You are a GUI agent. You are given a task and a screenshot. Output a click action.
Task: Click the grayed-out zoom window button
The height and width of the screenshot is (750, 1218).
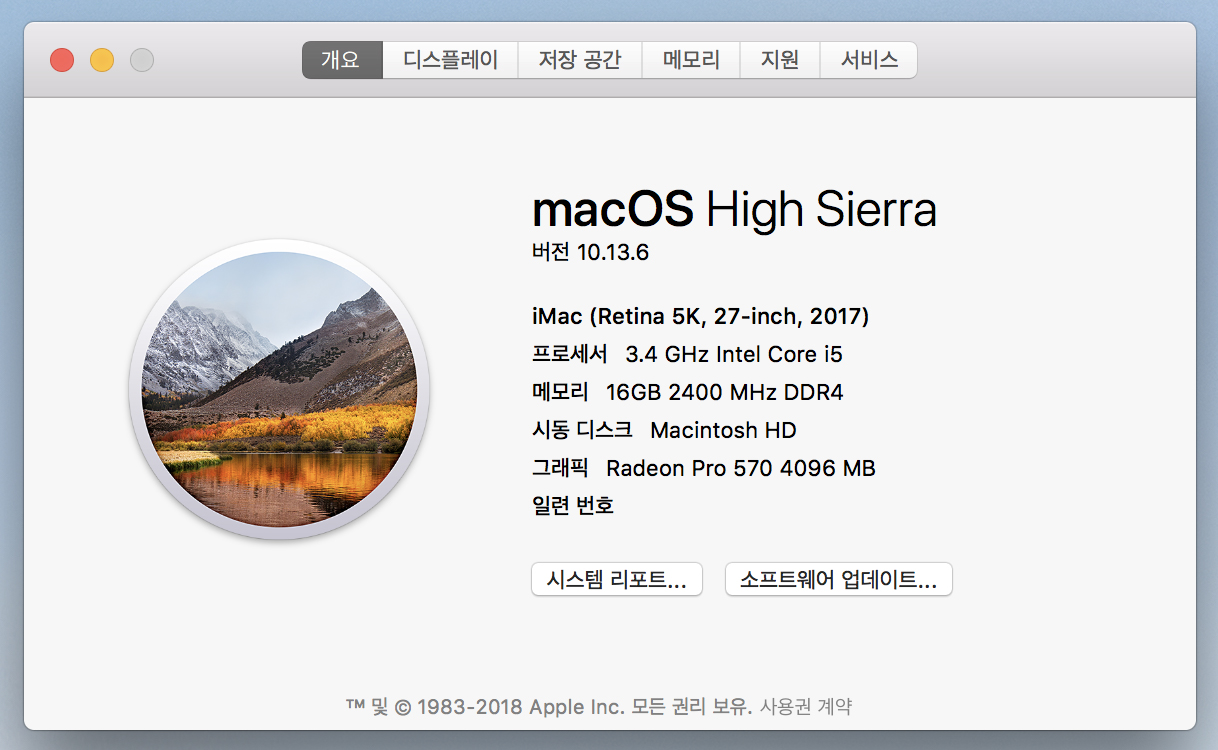click(142, 60)
